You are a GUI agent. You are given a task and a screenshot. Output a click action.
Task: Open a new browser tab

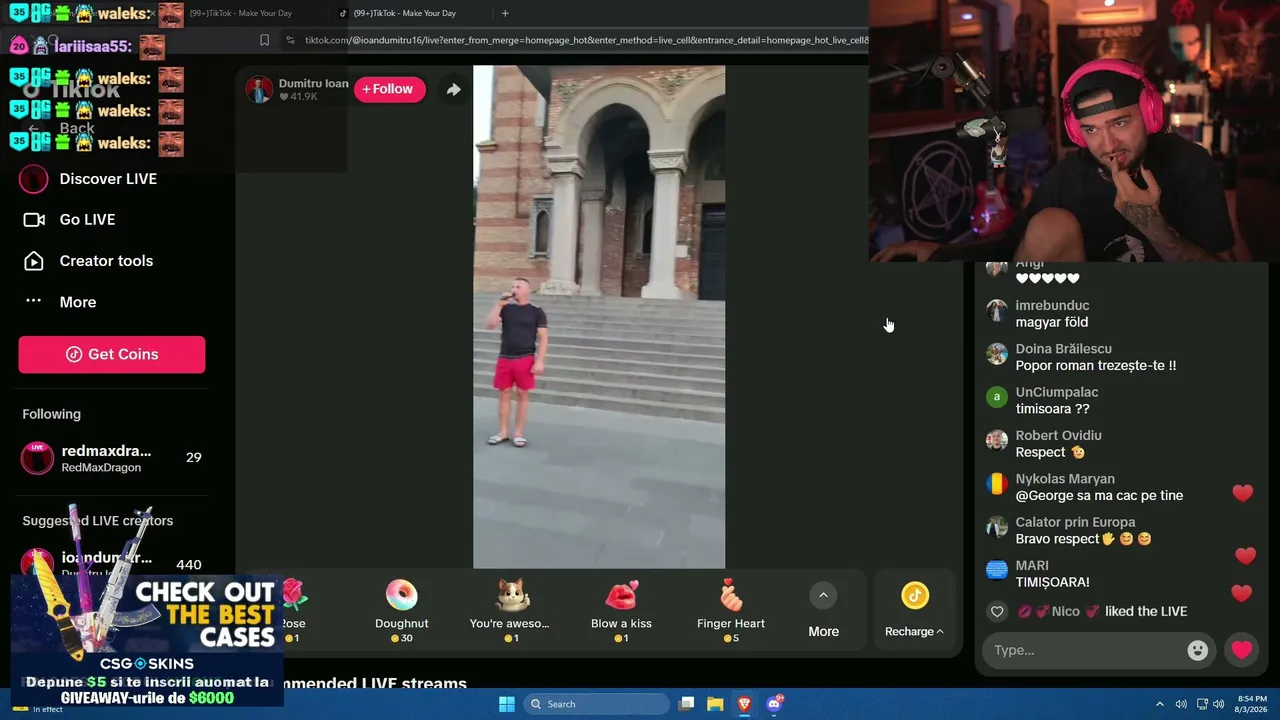(x=505, y=13)
